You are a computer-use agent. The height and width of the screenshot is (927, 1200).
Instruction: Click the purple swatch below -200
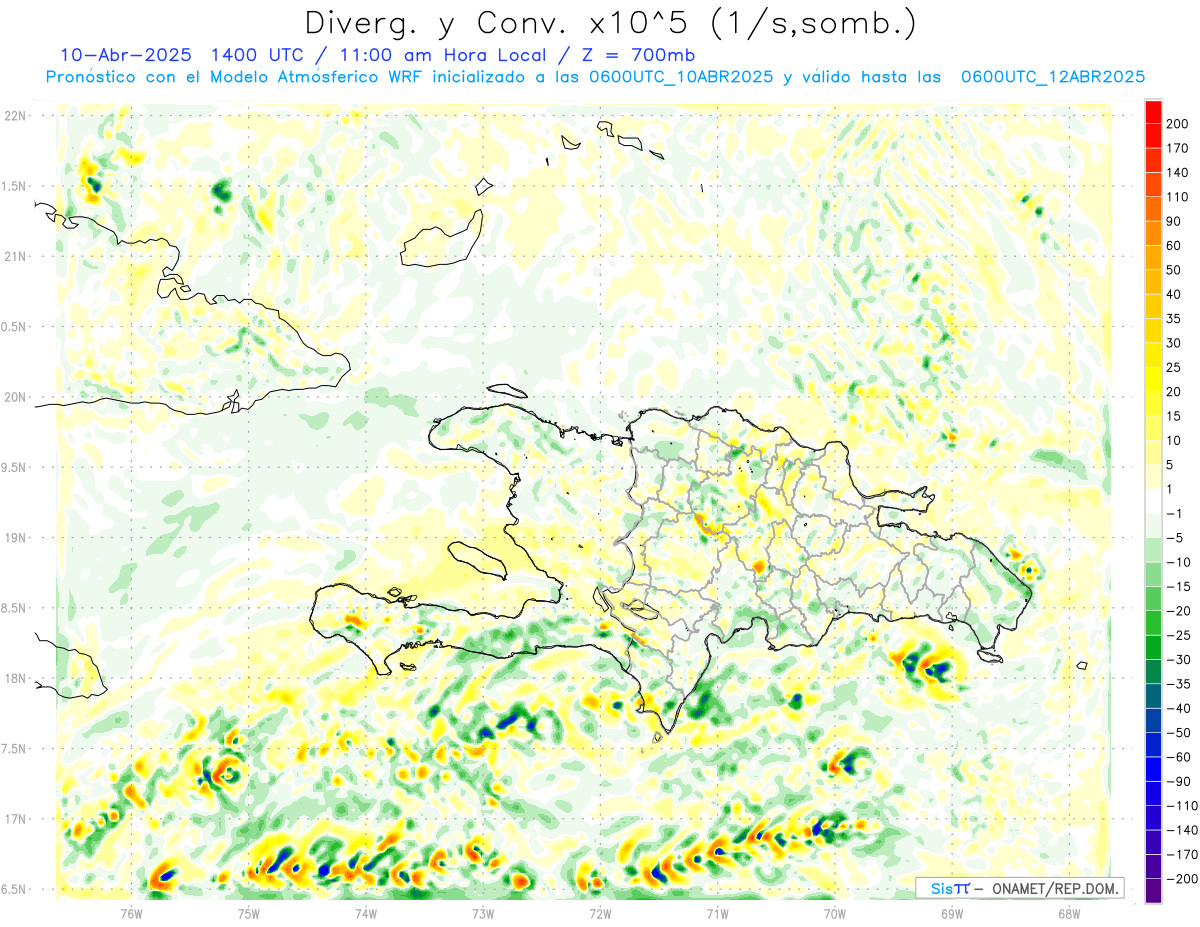point(1153,890)
